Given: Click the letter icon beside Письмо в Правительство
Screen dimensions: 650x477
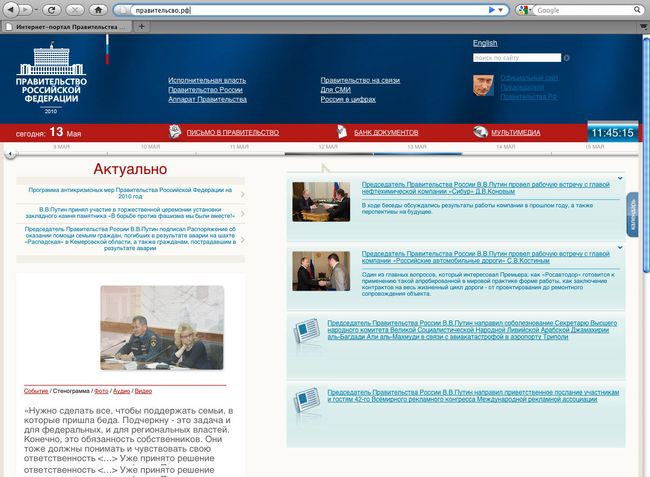Looking at the screenshot, I should click(175, 132).
